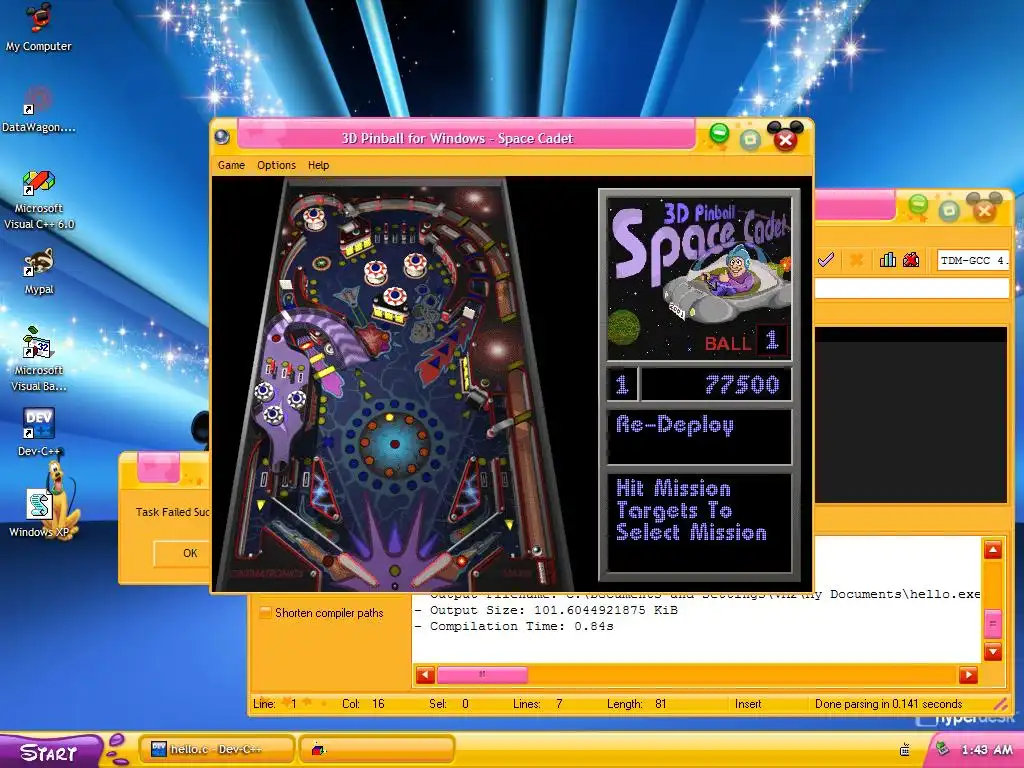Click the Start button on the taskbar
Image resolution: width=1024 pixels, height=768 pixels.
tap(50, 751)
